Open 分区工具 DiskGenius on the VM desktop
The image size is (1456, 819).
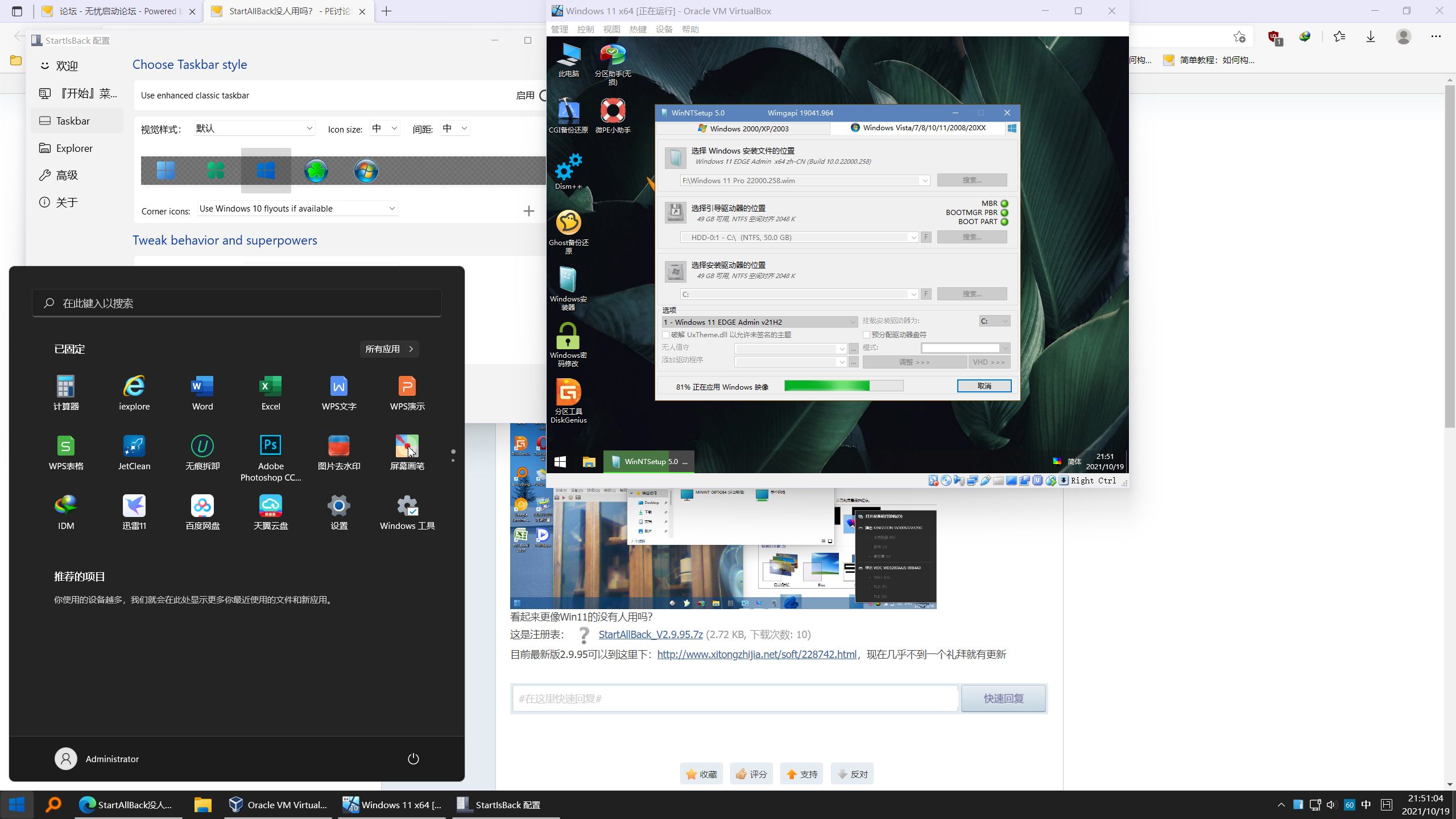click(x=568, y=401)
